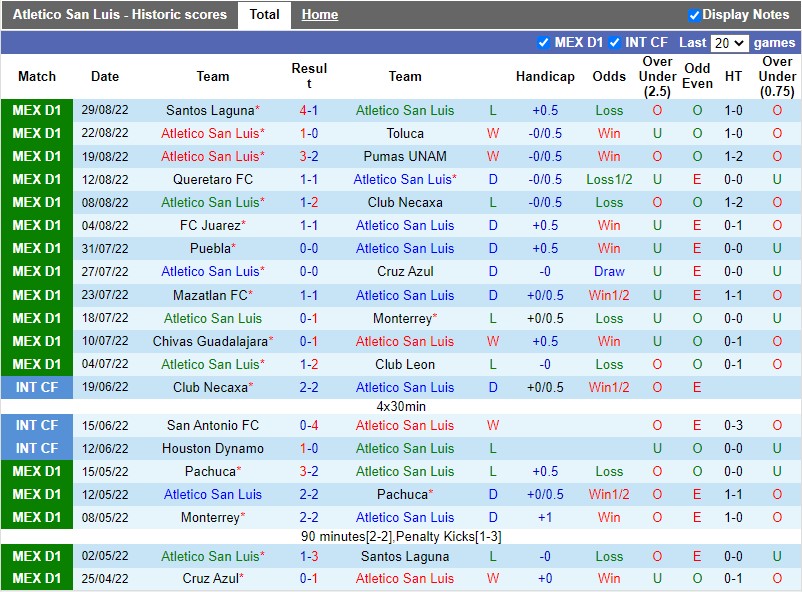This screenshot has height=592, width=802.
Task: Toggle the Display Notes checkbox
Action: [694, 15]
